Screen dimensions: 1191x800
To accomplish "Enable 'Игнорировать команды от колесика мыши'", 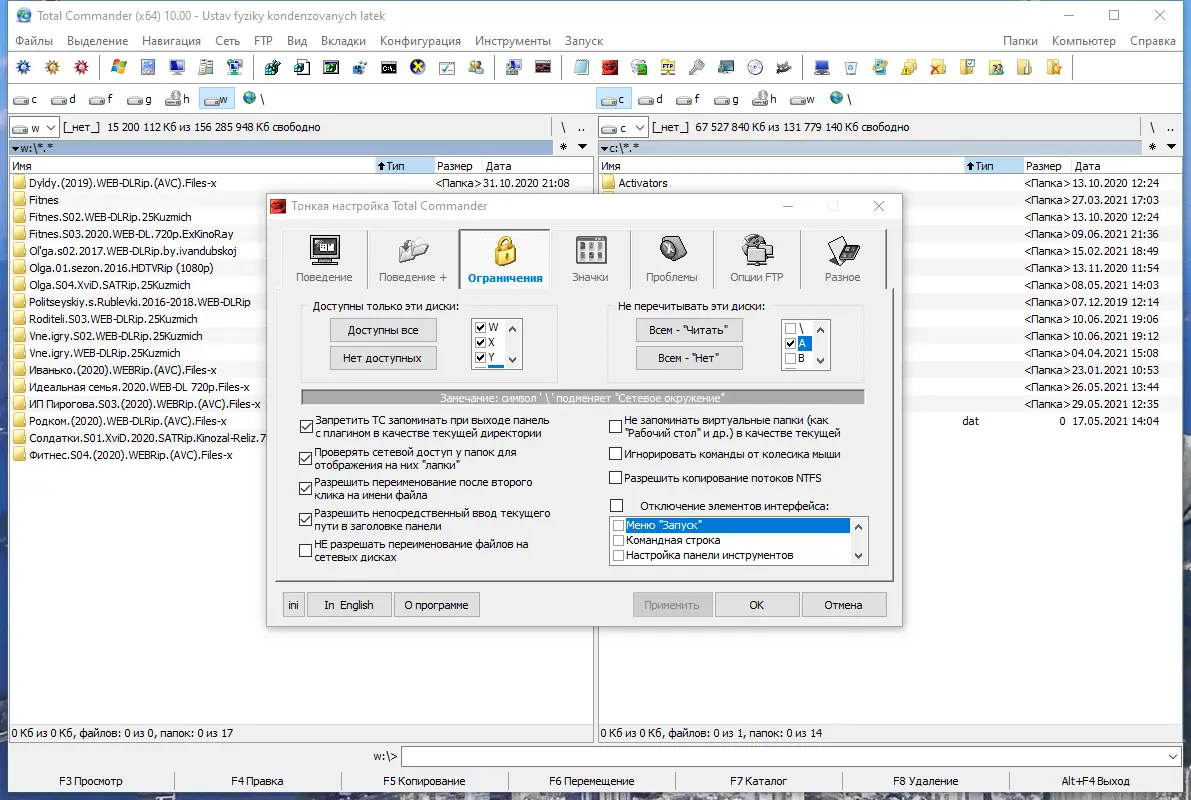I will point(616,454).
